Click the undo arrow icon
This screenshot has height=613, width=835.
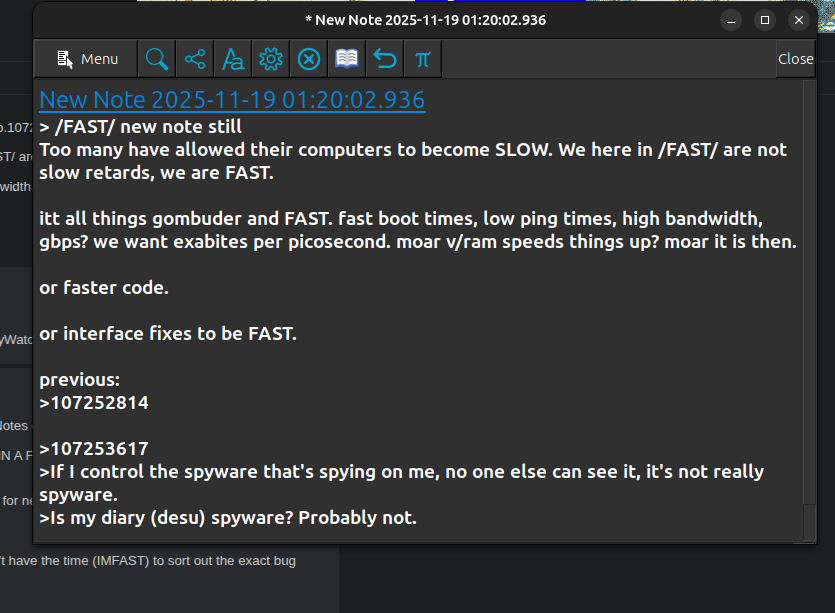[x=384, y=59]
